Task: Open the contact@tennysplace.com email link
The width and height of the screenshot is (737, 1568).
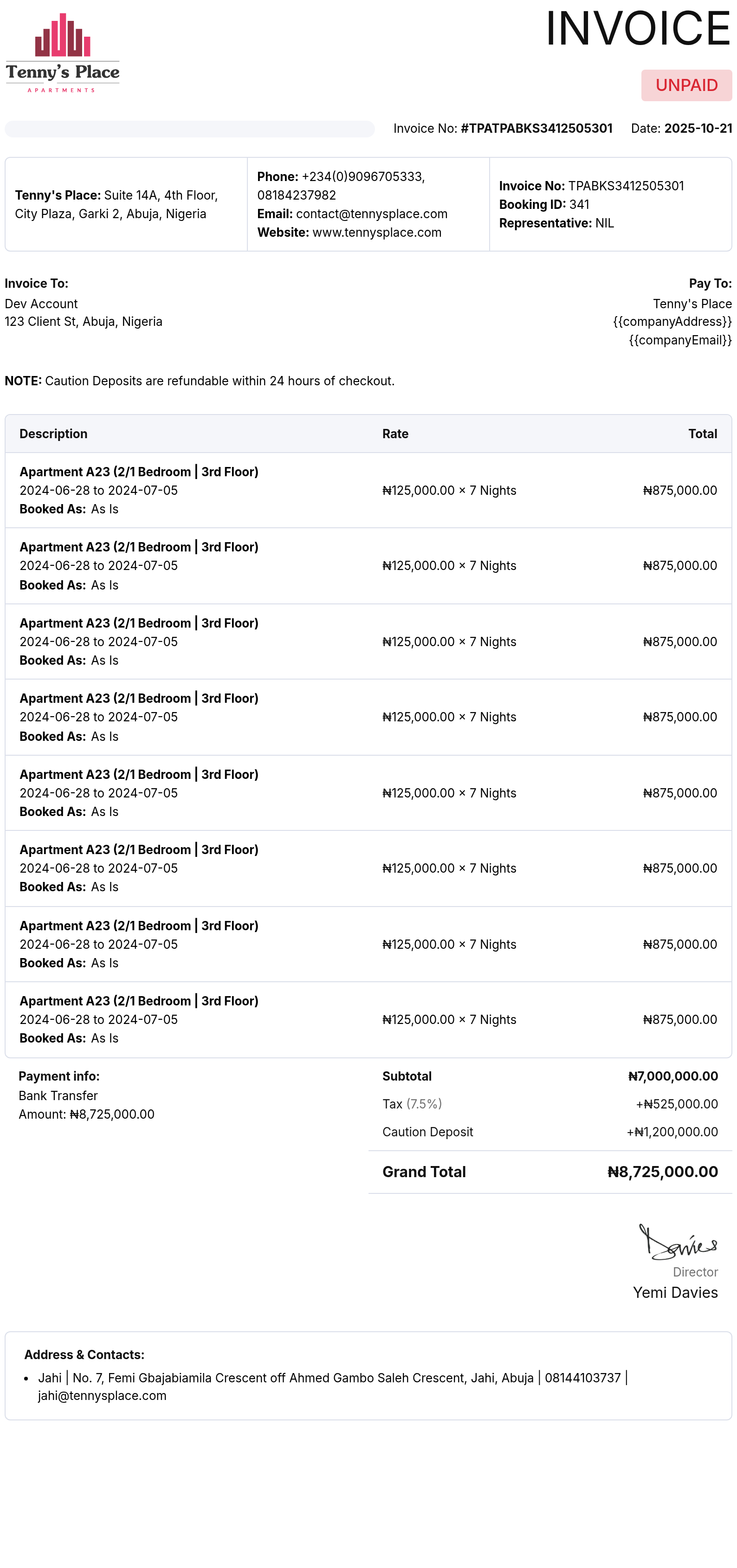Action: click(x=371, y=214)
